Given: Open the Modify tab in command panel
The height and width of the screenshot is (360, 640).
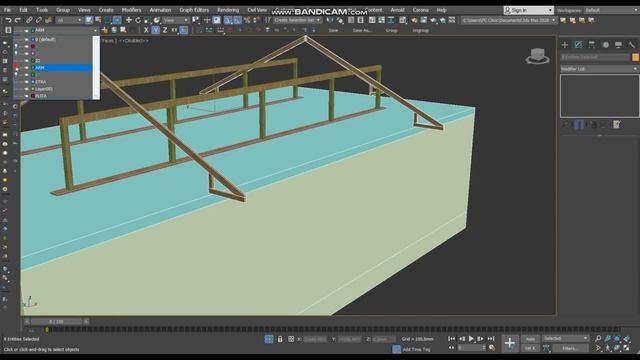Looking at the screenshot, I should coord(578,44).
